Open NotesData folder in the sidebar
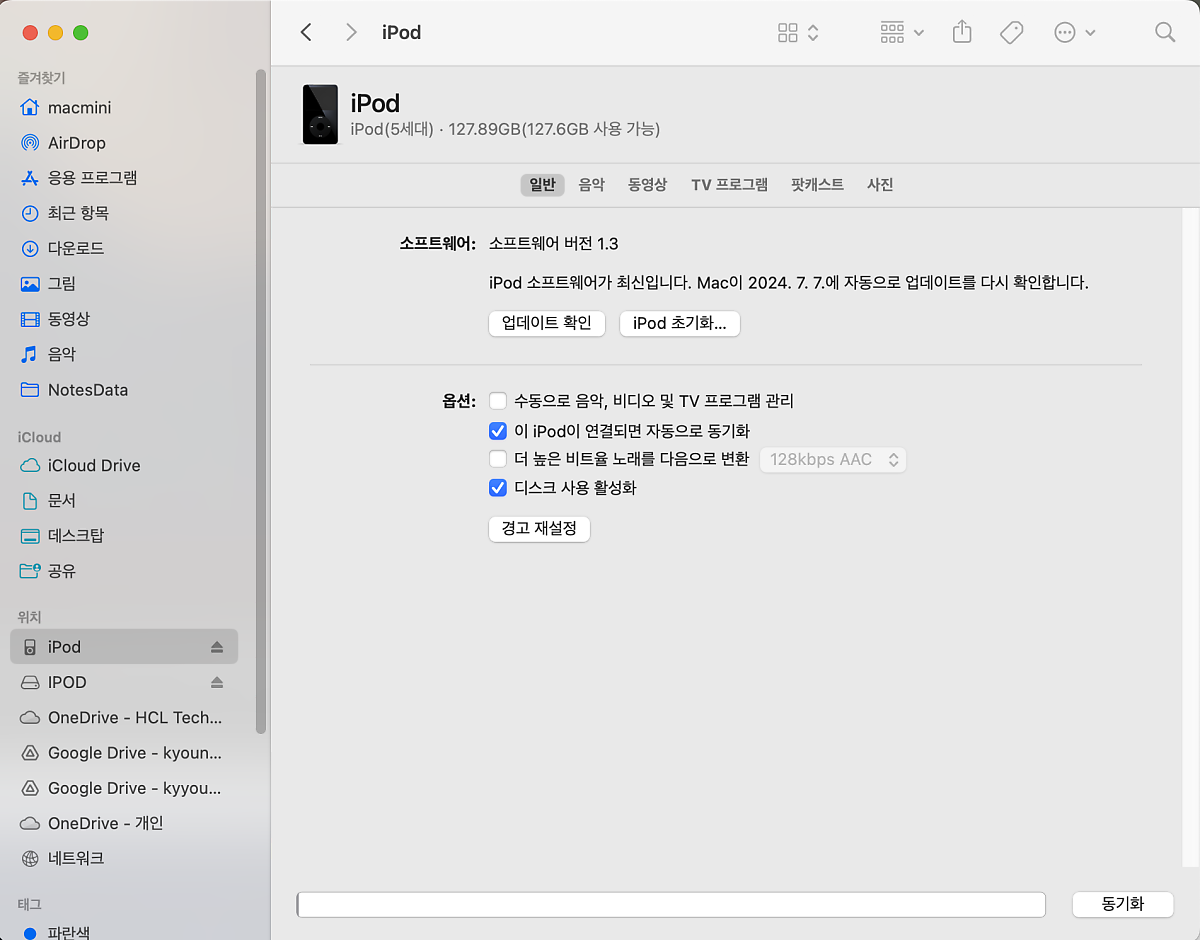Screen dimensions: 1200x940 (x=124, y=390)
